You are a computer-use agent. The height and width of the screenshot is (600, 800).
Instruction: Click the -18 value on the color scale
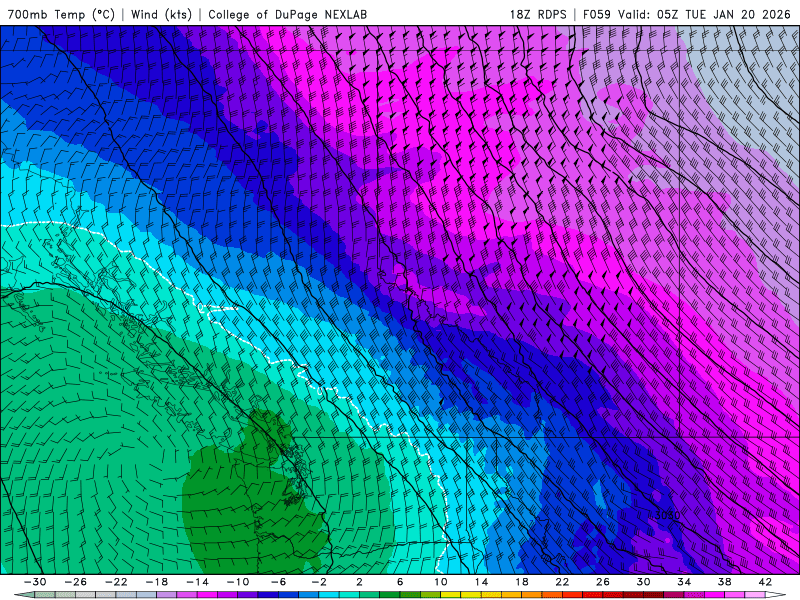point(157,582)
